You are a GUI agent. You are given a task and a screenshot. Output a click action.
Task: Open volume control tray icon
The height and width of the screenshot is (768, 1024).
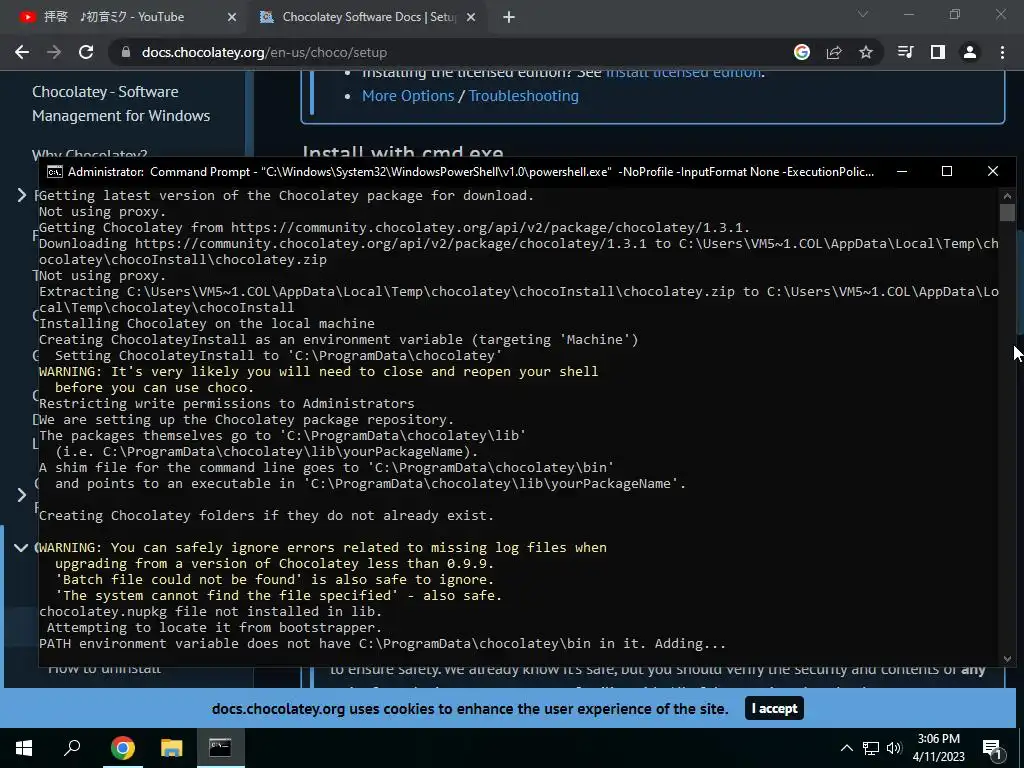point(895,748)
